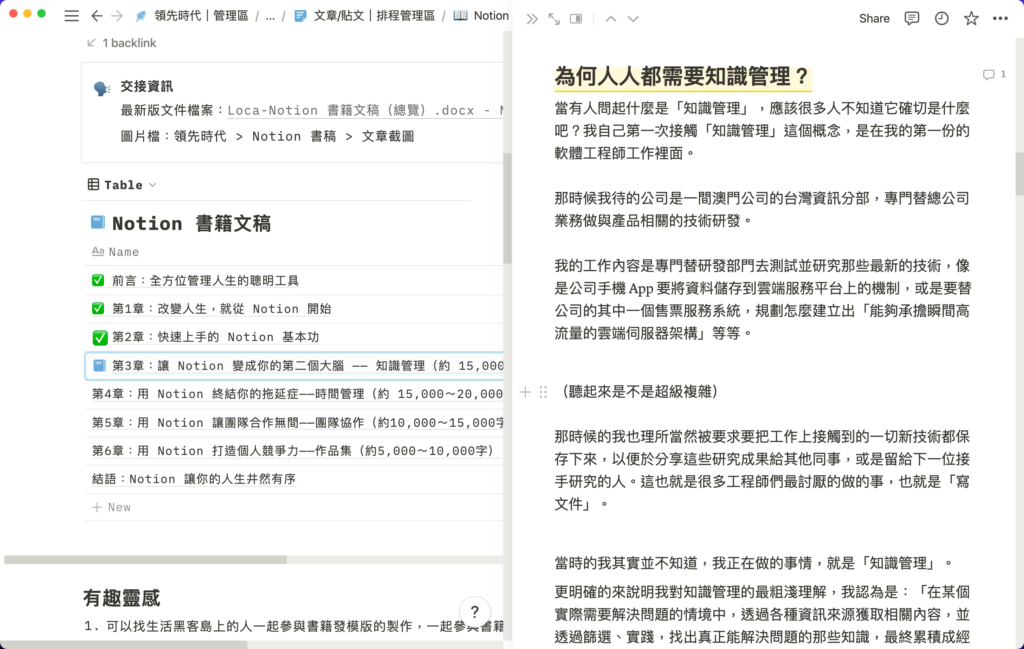Select 第3章：讓 Notion 變成你的第二個大腦 row
The width and height of the screenshot is (1024, 649).
(x=295, y=366)
